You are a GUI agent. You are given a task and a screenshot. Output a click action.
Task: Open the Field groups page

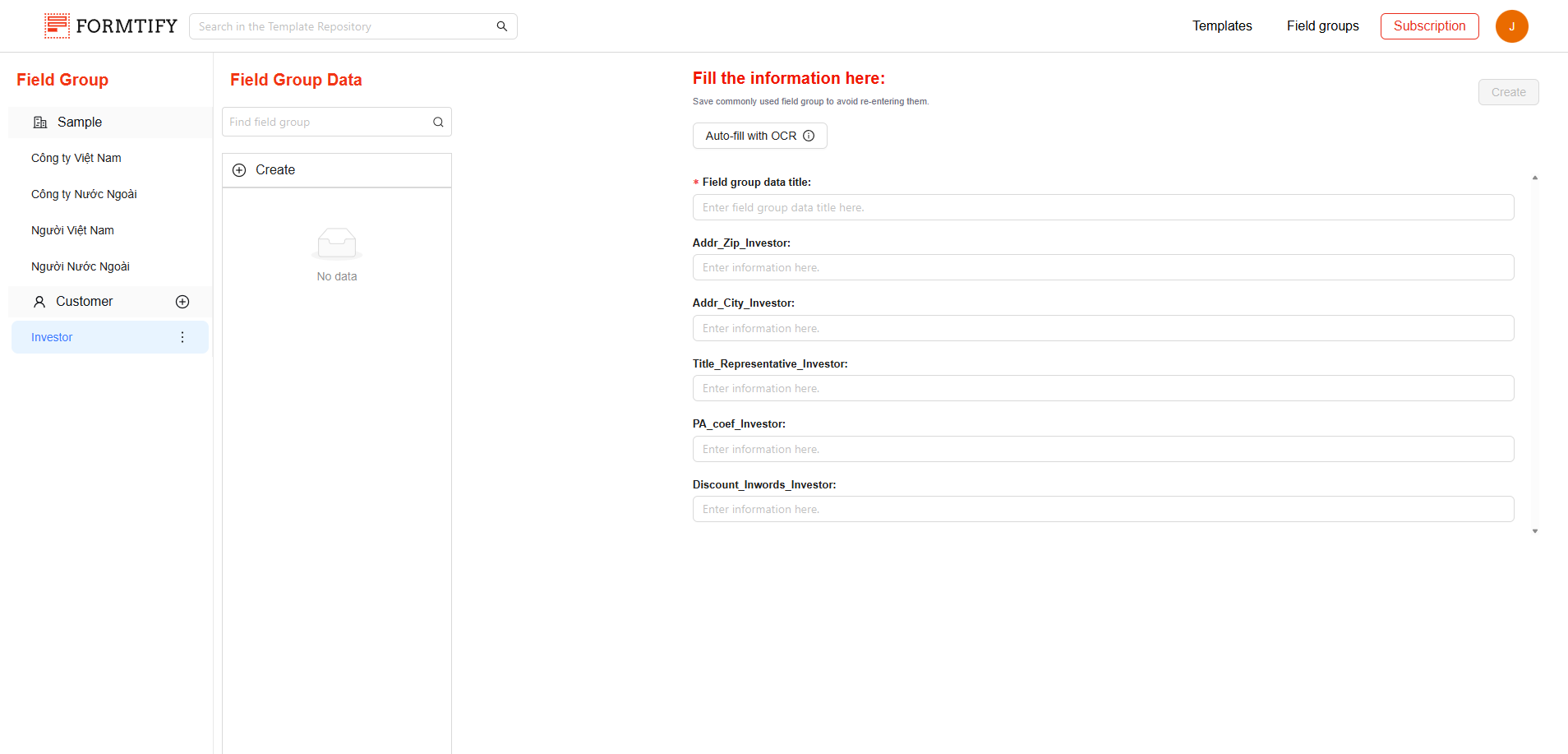1322,26
